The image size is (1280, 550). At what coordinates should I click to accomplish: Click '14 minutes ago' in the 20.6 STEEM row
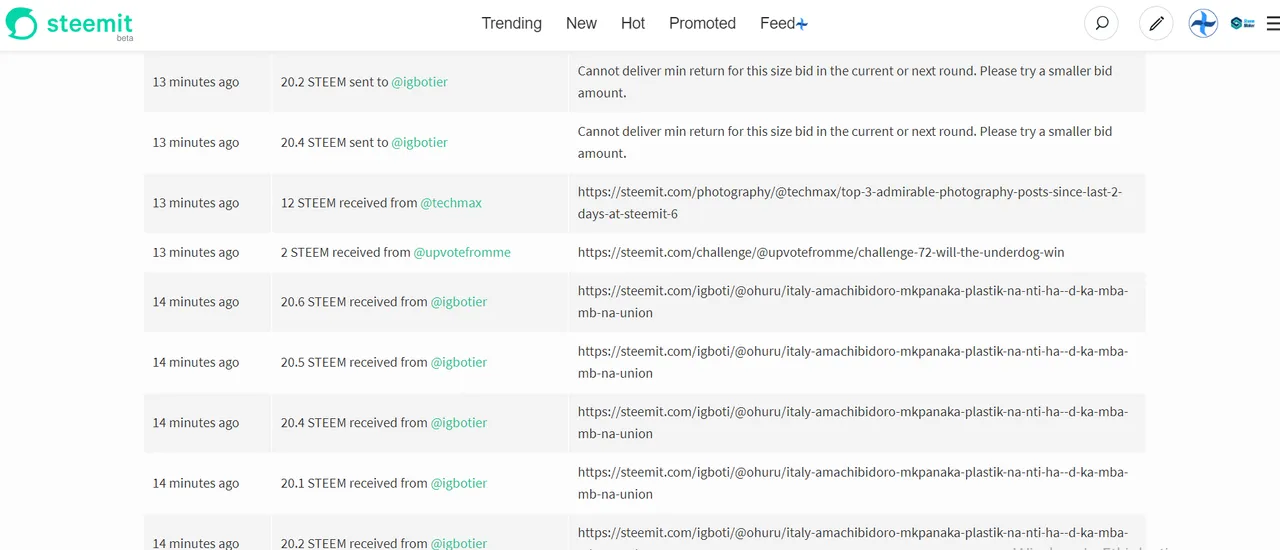click(196, 302)
